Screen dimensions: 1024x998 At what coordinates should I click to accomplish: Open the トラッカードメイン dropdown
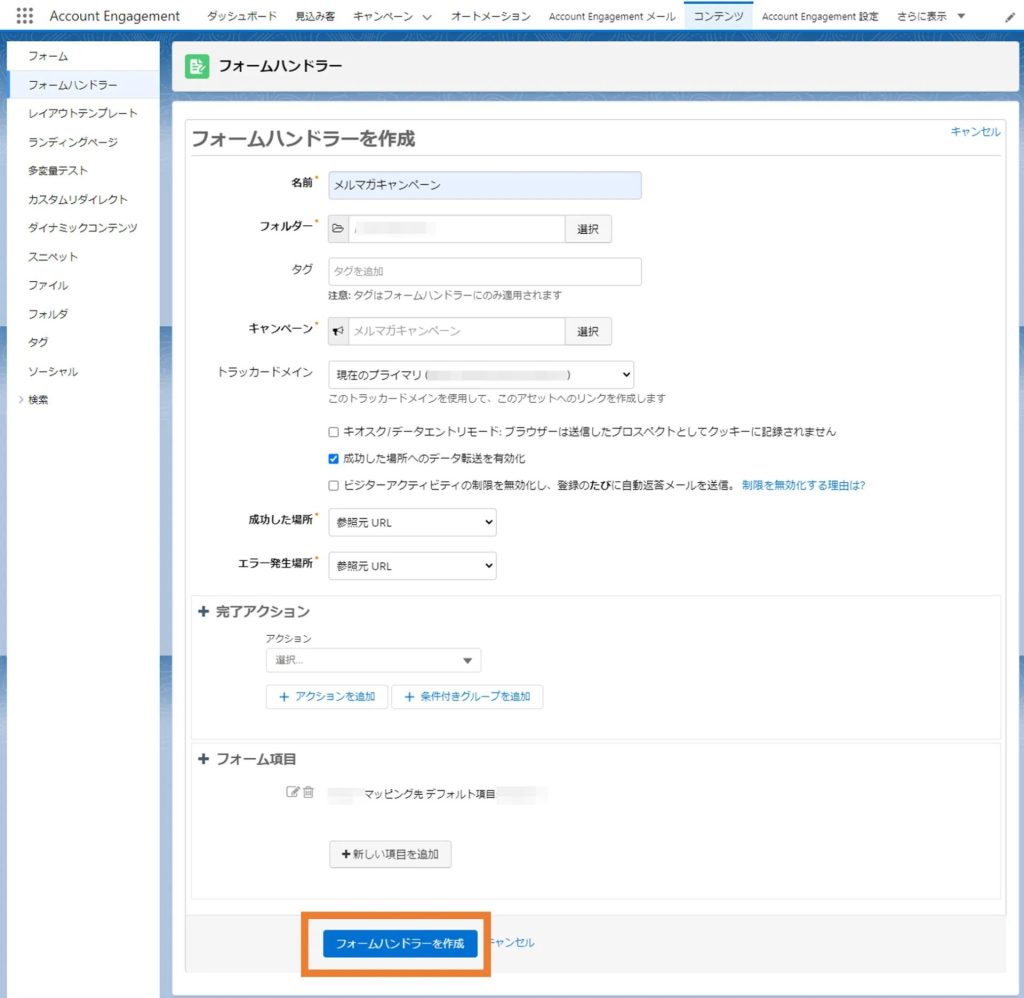point(481,375)
